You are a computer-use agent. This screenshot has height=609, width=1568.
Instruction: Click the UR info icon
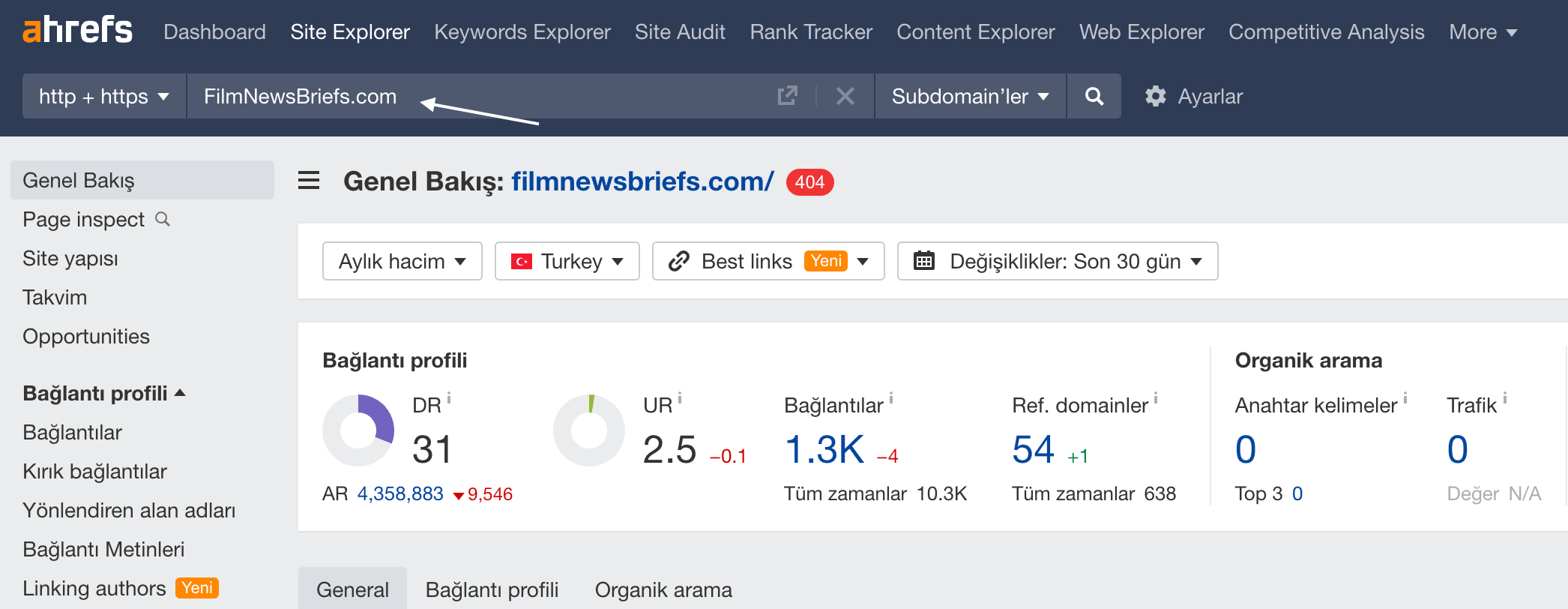[x=680, y=397]
